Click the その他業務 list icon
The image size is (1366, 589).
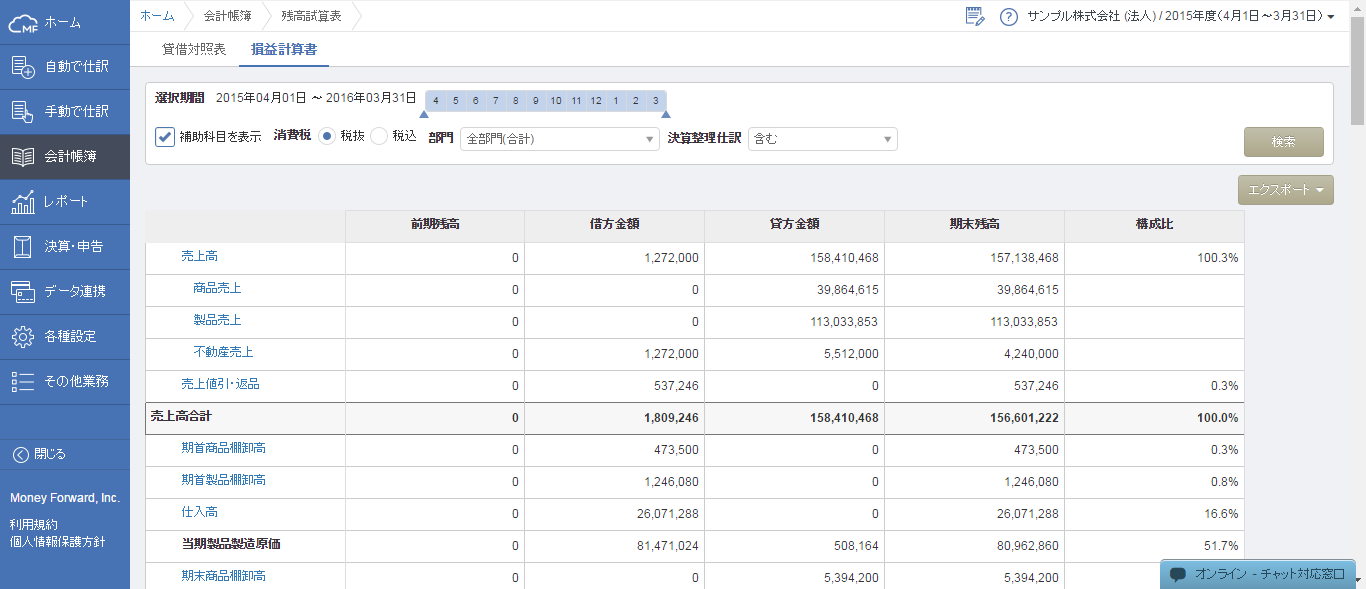[x=23, y=382]
